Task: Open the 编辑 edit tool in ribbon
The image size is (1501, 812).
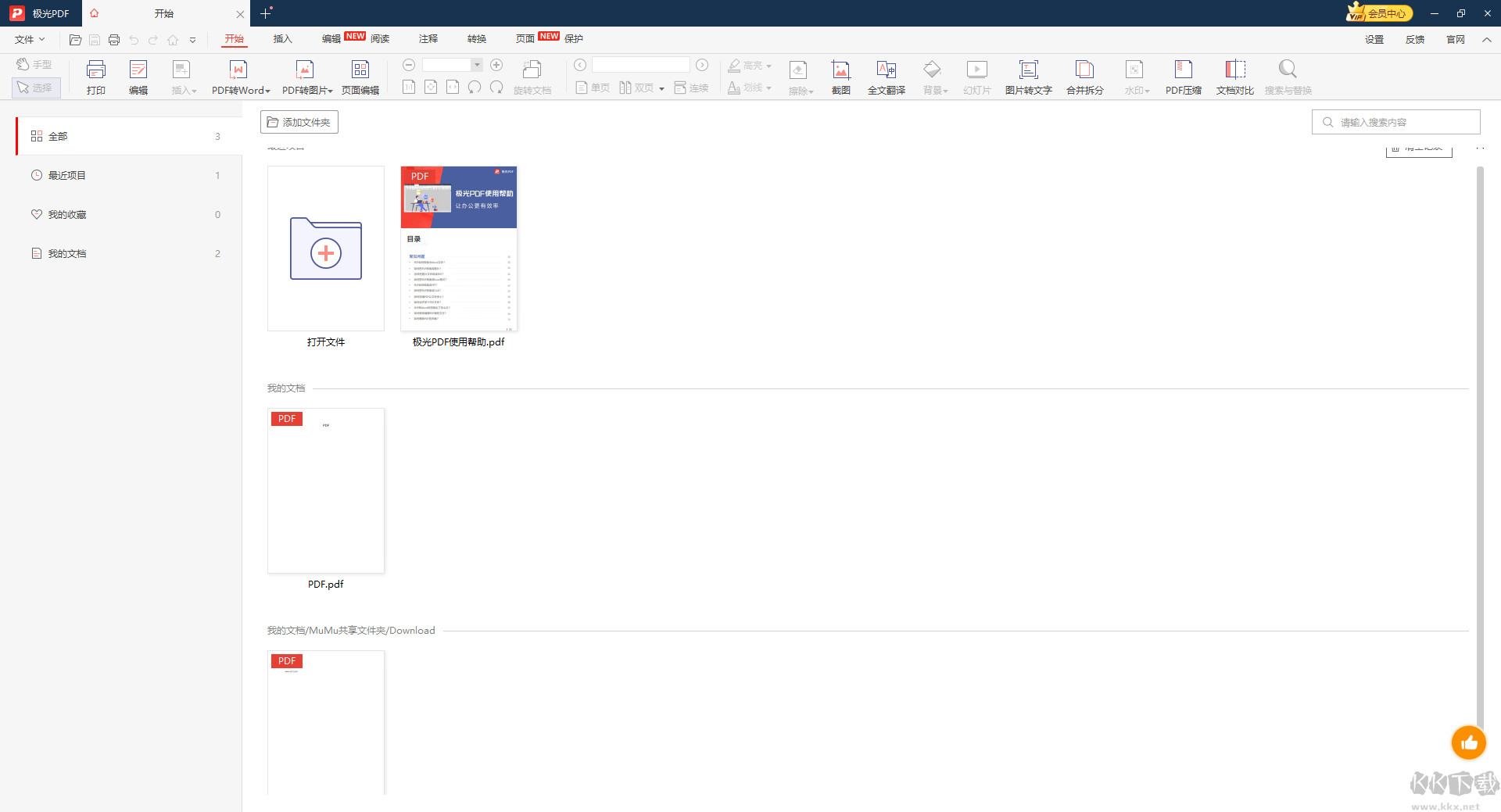Action: 138,77
